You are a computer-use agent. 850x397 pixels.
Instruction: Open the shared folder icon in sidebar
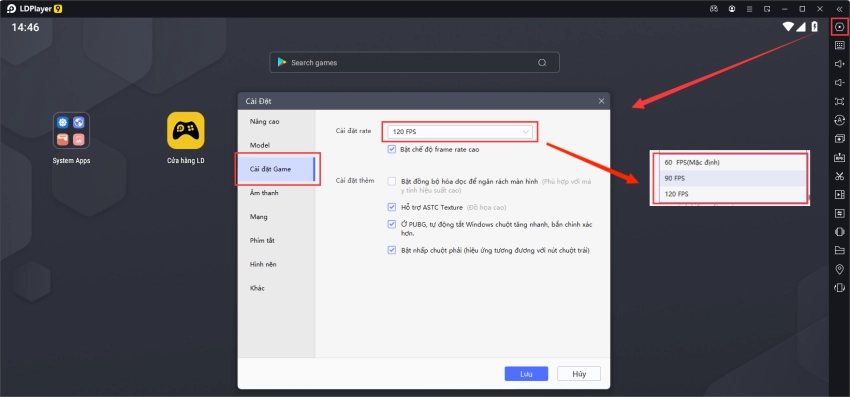point(840,250)
